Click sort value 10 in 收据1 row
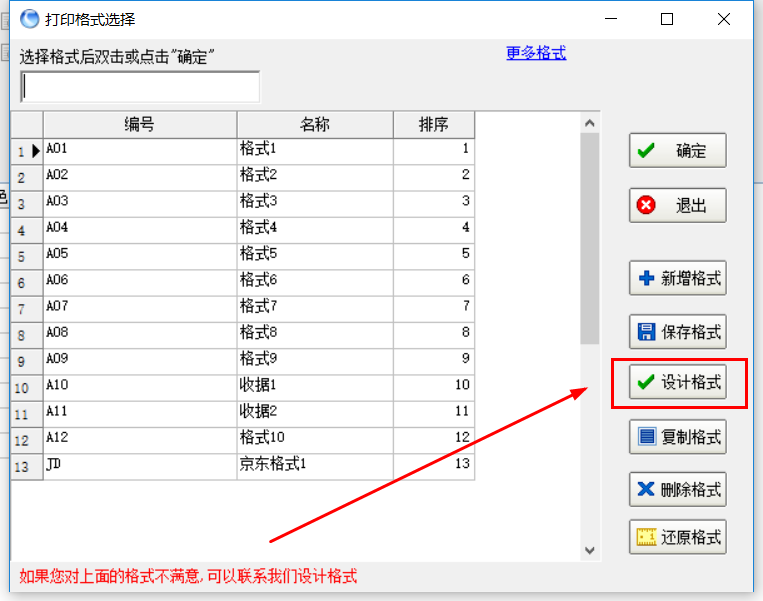 434,388
